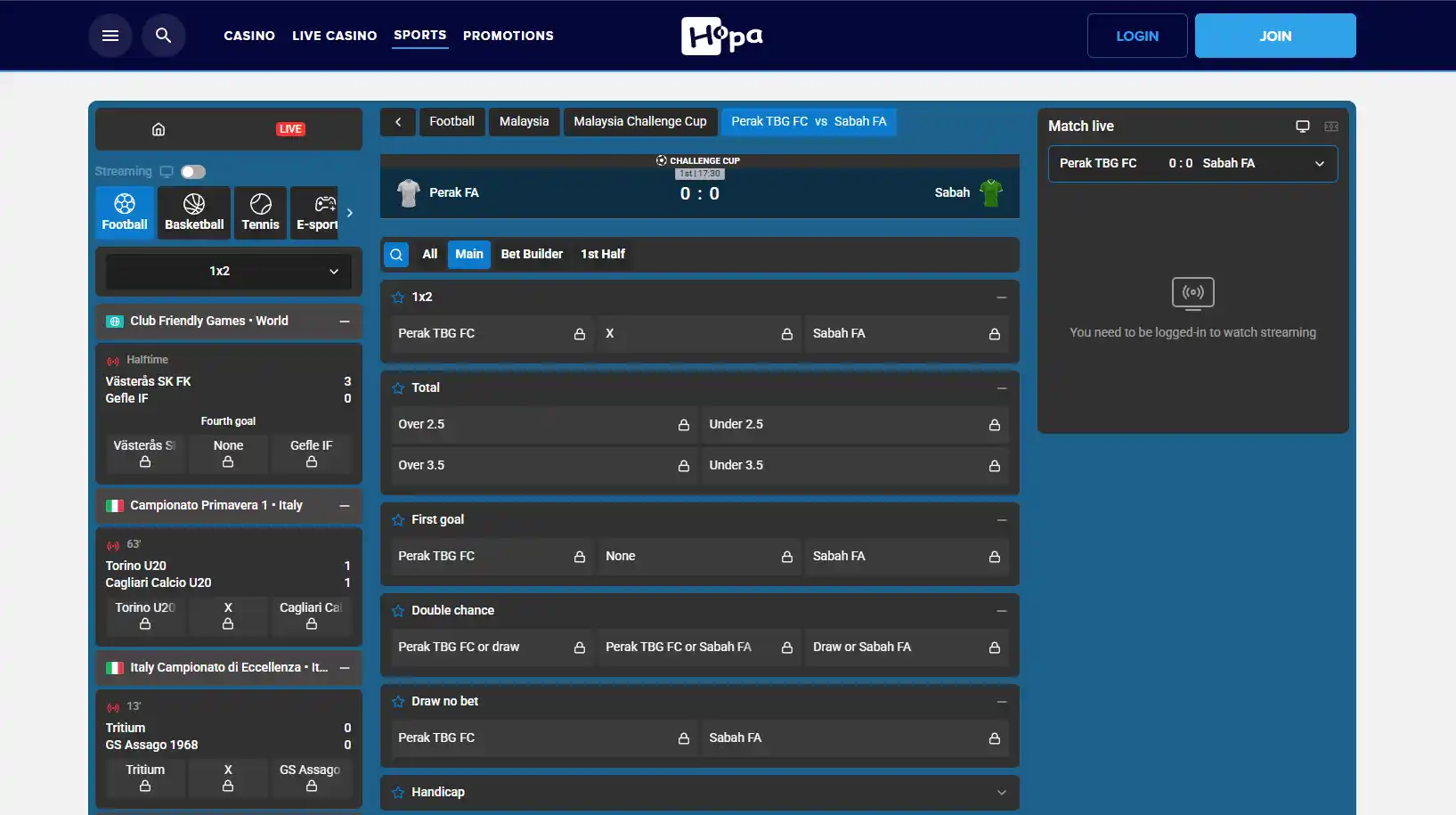Collapse the Total market panel

1002,388
